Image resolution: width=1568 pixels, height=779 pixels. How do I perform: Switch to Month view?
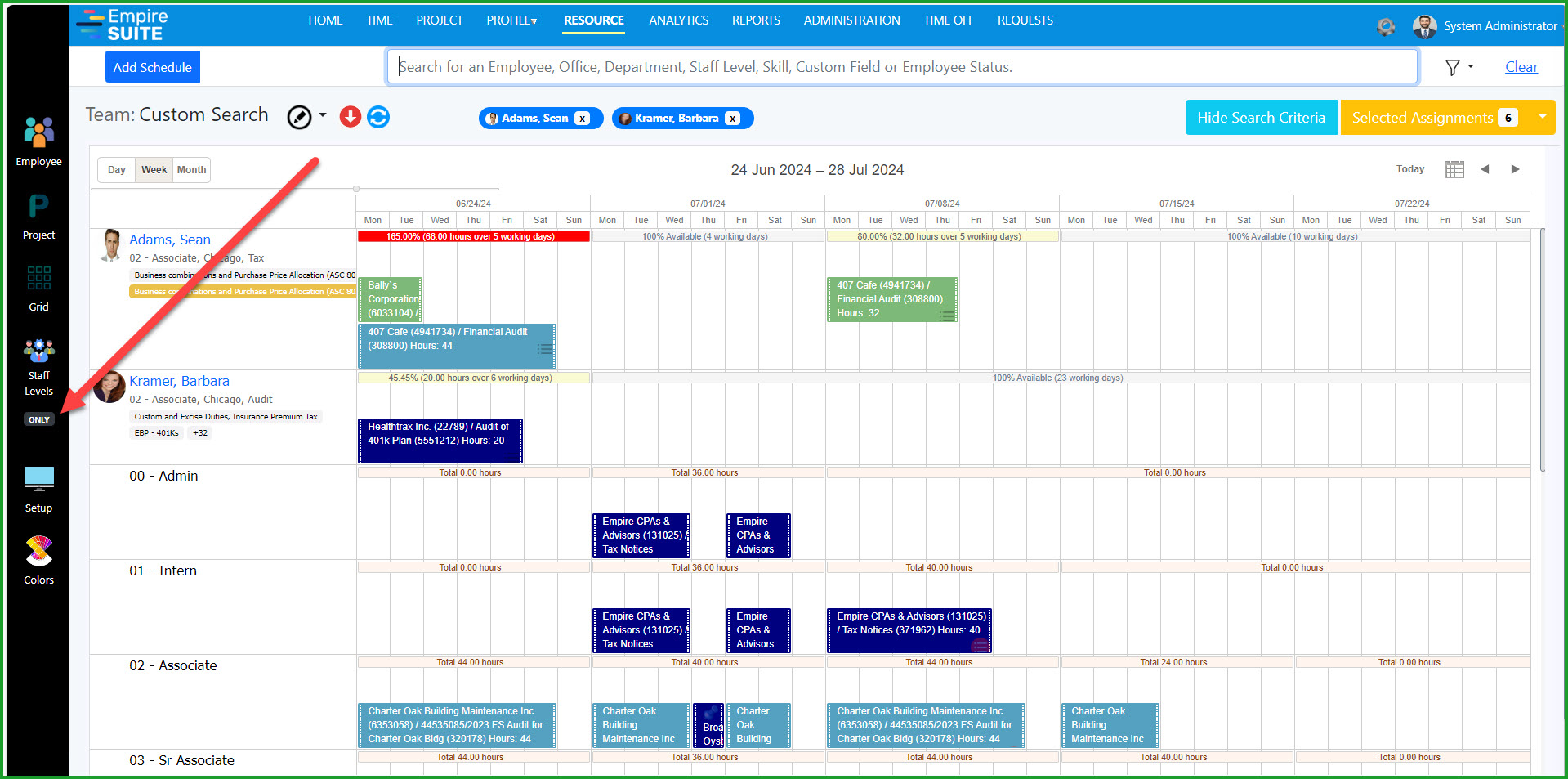(x=191, y=170)
